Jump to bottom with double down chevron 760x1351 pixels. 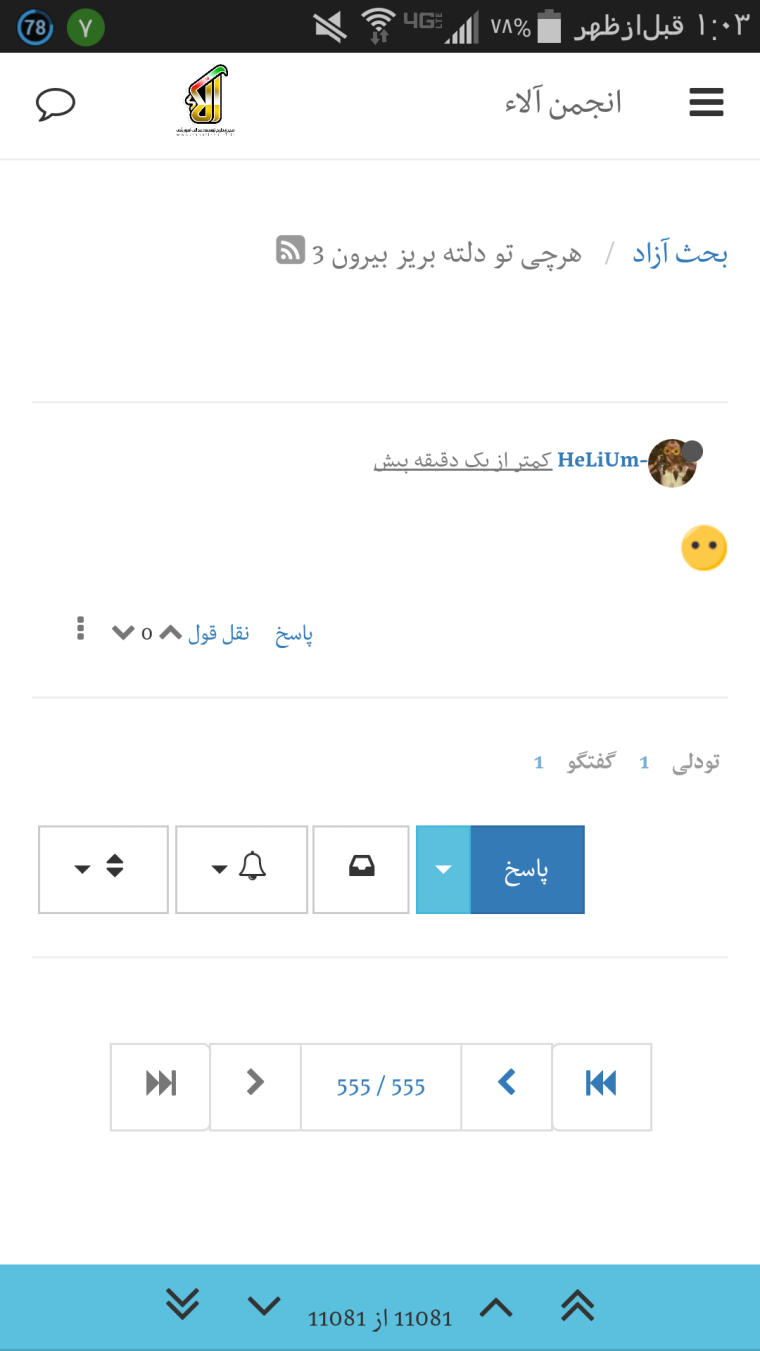point(182,1304)
